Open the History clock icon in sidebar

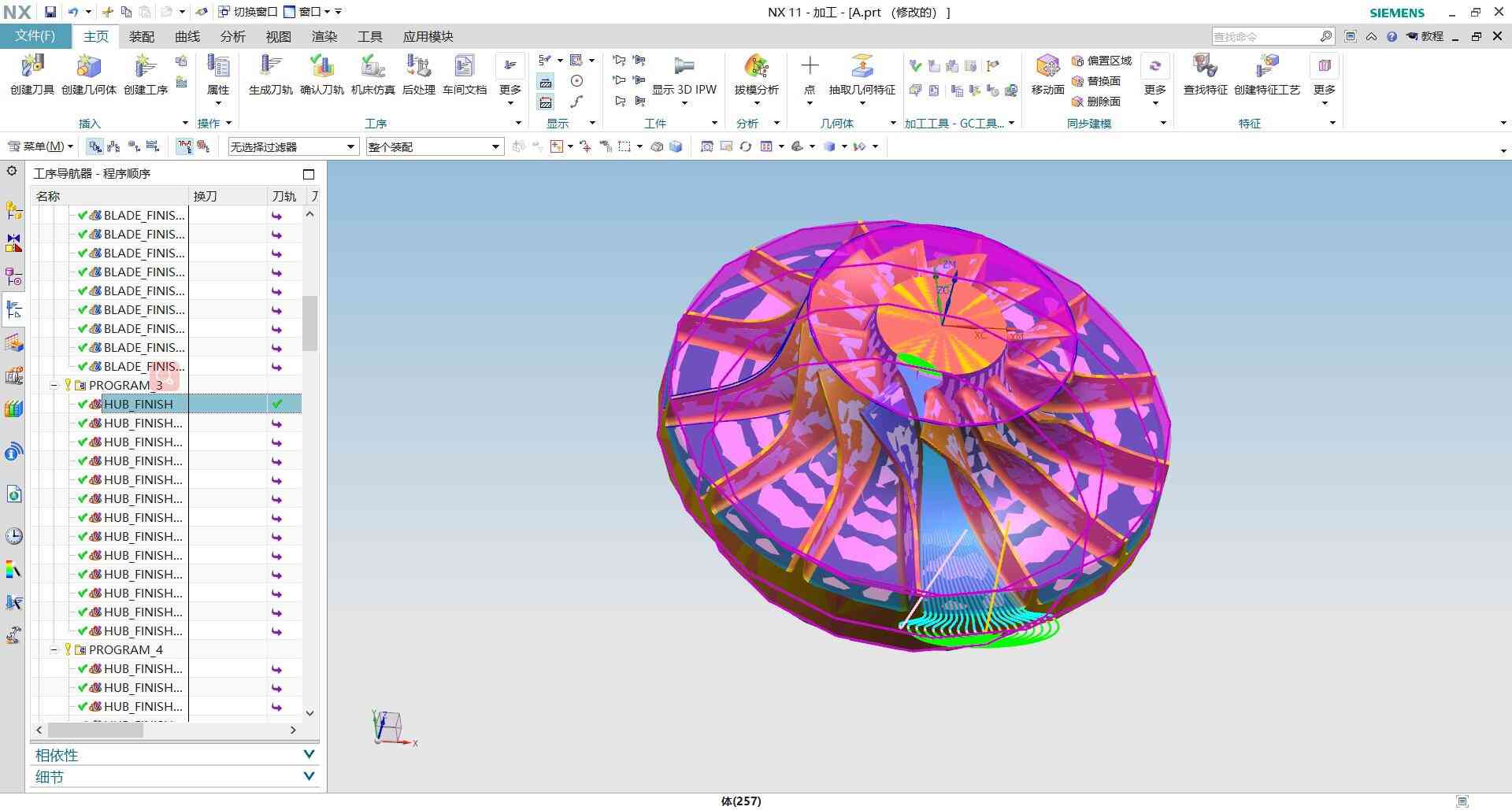tap(13, 536)
